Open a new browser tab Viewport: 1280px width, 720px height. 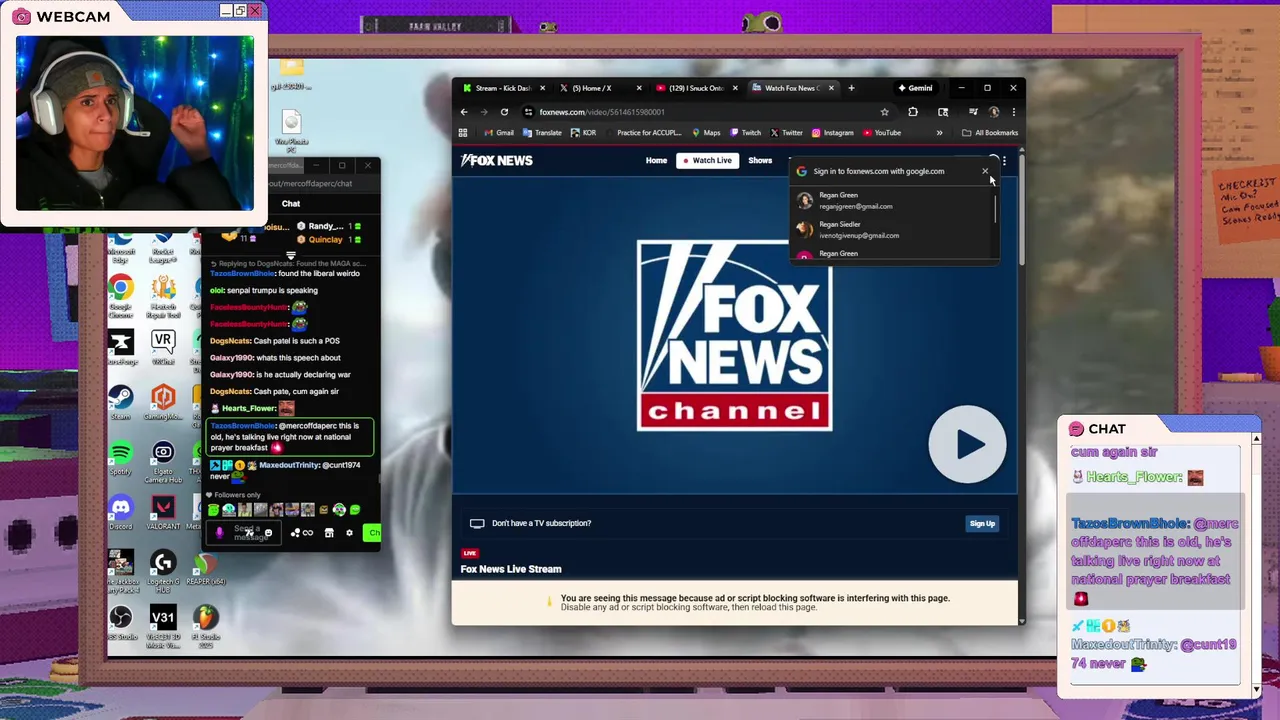tap(851, 88)
